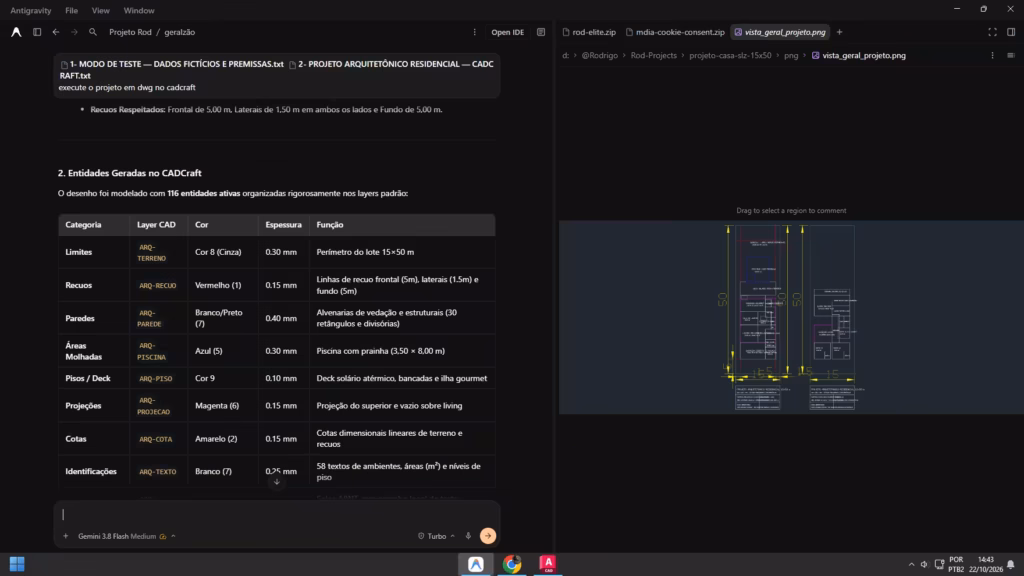Open the network icon in the tray

click(939, 564)
